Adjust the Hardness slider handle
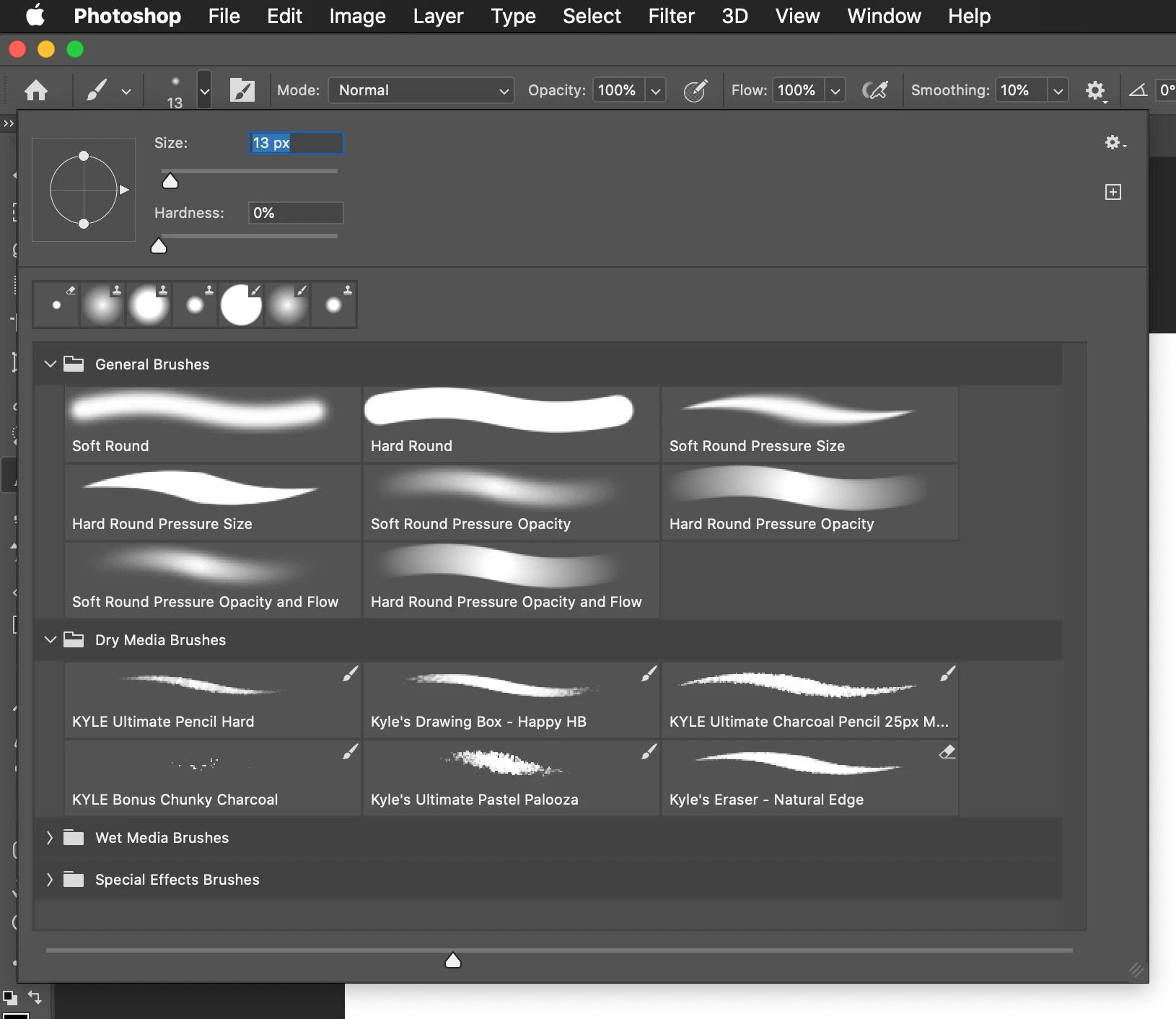1176x1019 pixels. (159, 247)
